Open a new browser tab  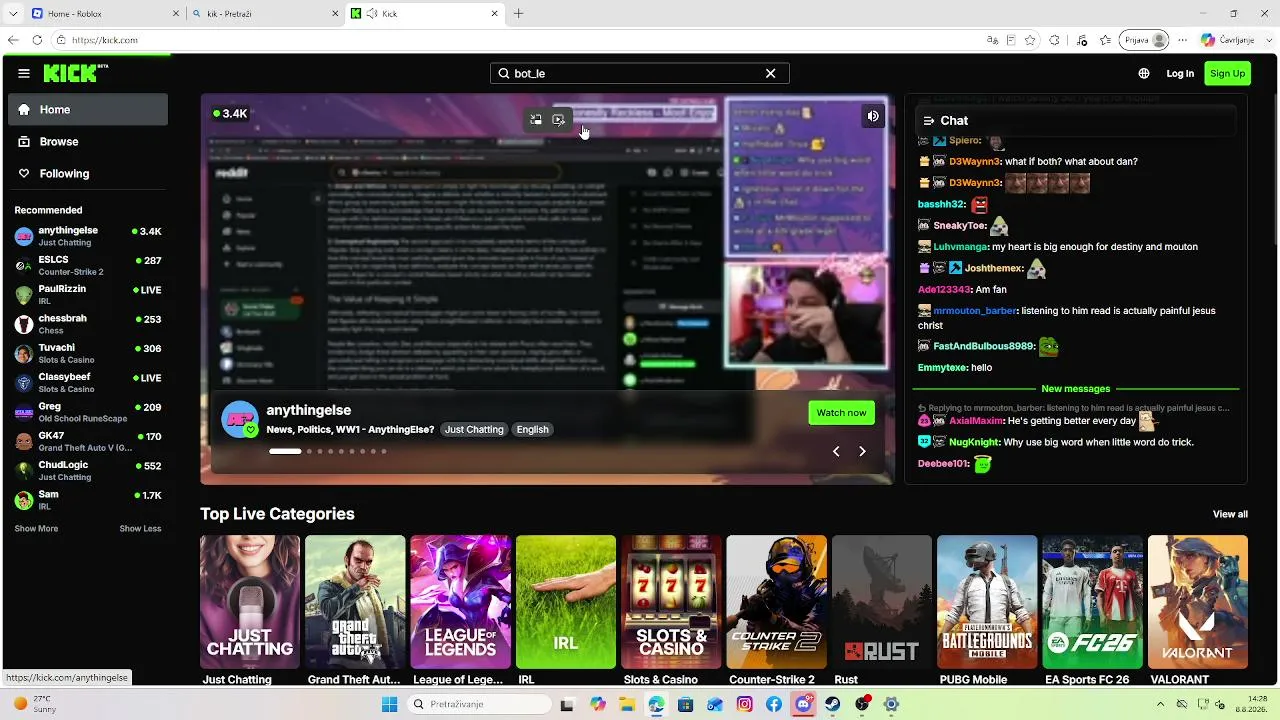point(518,14)
